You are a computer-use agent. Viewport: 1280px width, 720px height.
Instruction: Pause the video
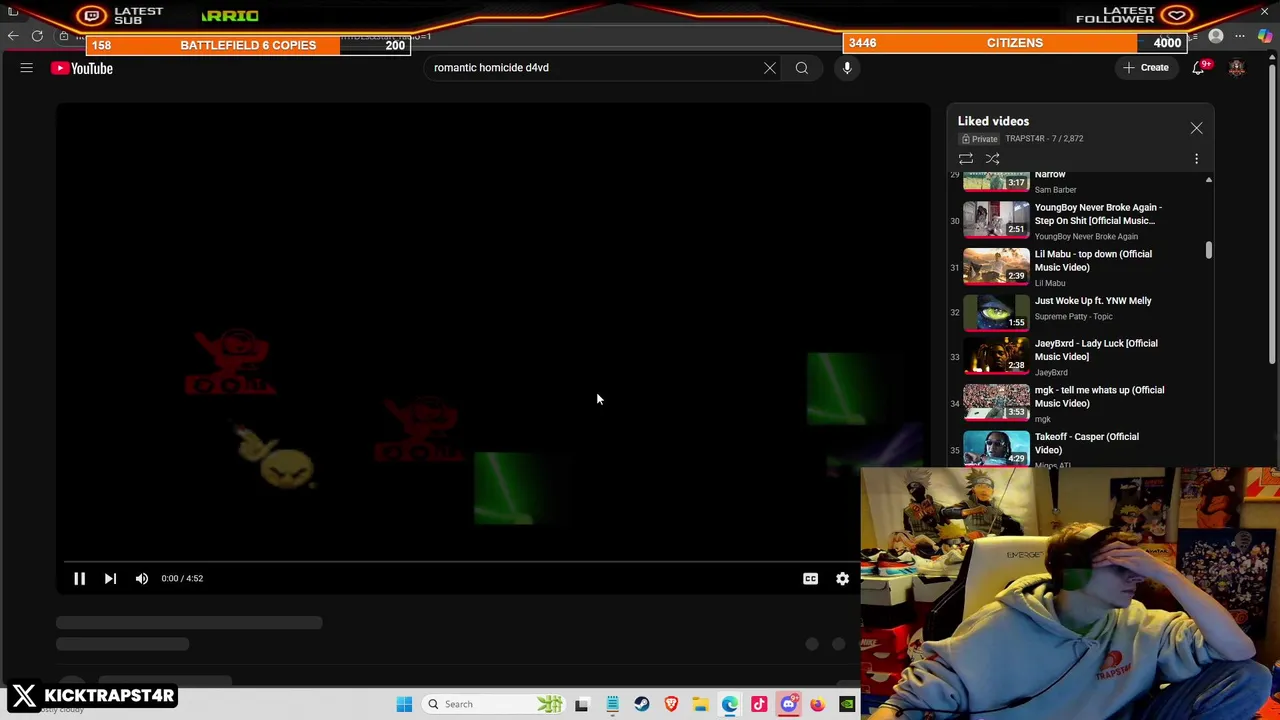pyautogui.click(x=79, y=578)
